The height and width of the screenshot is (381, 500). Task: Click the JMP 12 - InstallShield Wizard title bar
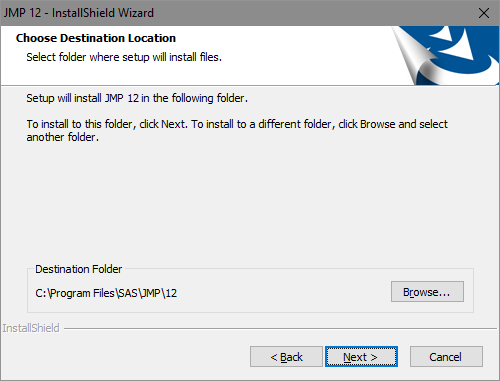coord(233,13)
